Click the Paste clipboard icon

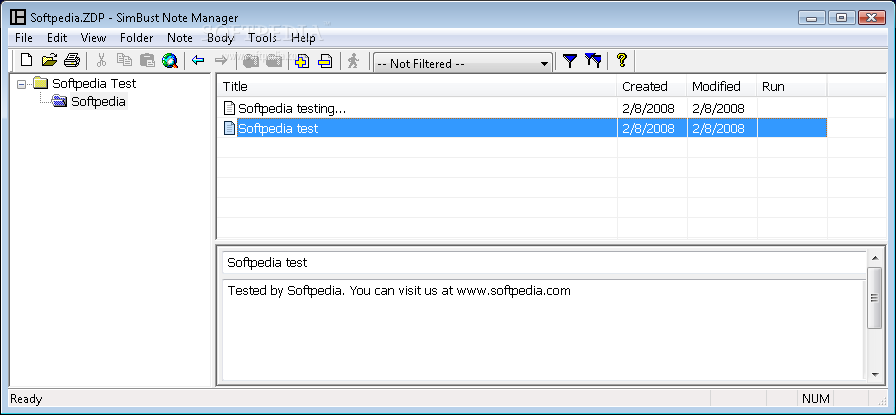coord(147,60)
